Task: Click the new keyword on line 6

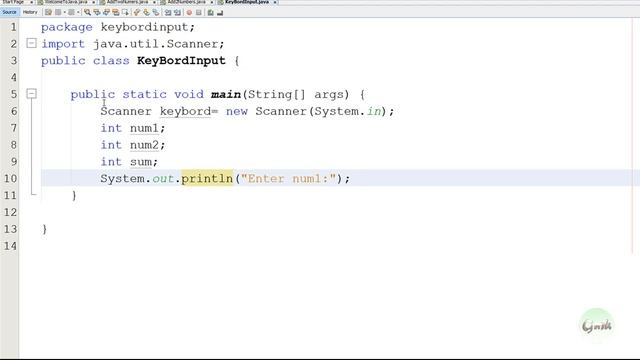Action: (237, 111)
